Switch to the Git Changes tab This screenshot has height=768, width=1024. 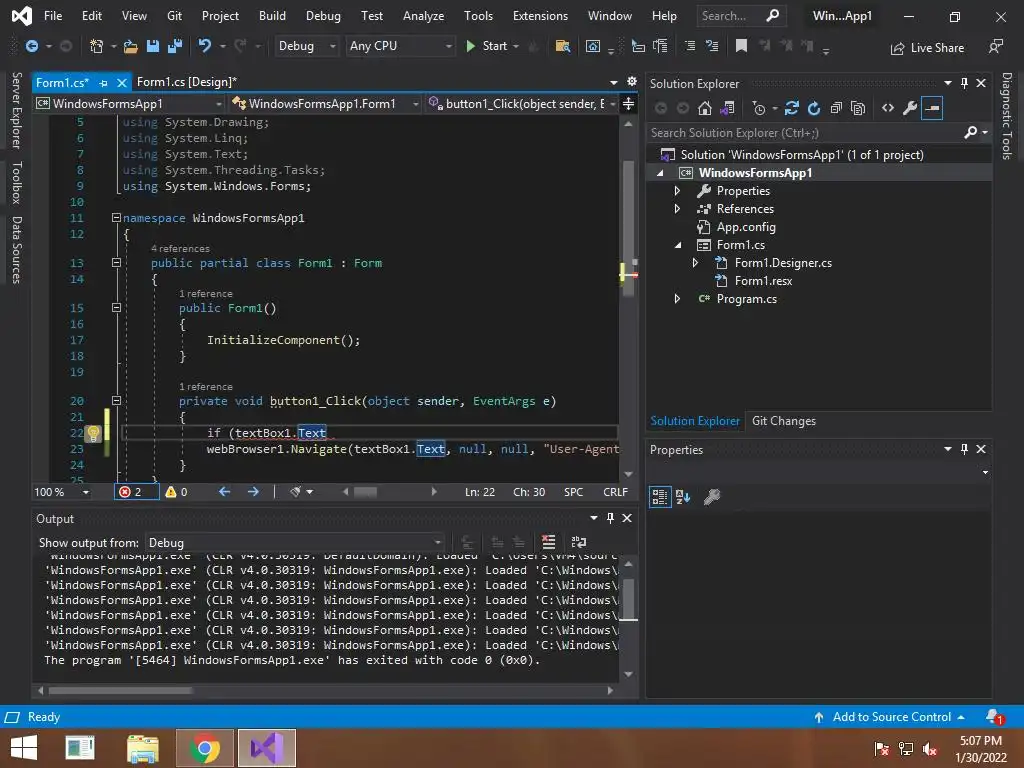coord(784,421)
